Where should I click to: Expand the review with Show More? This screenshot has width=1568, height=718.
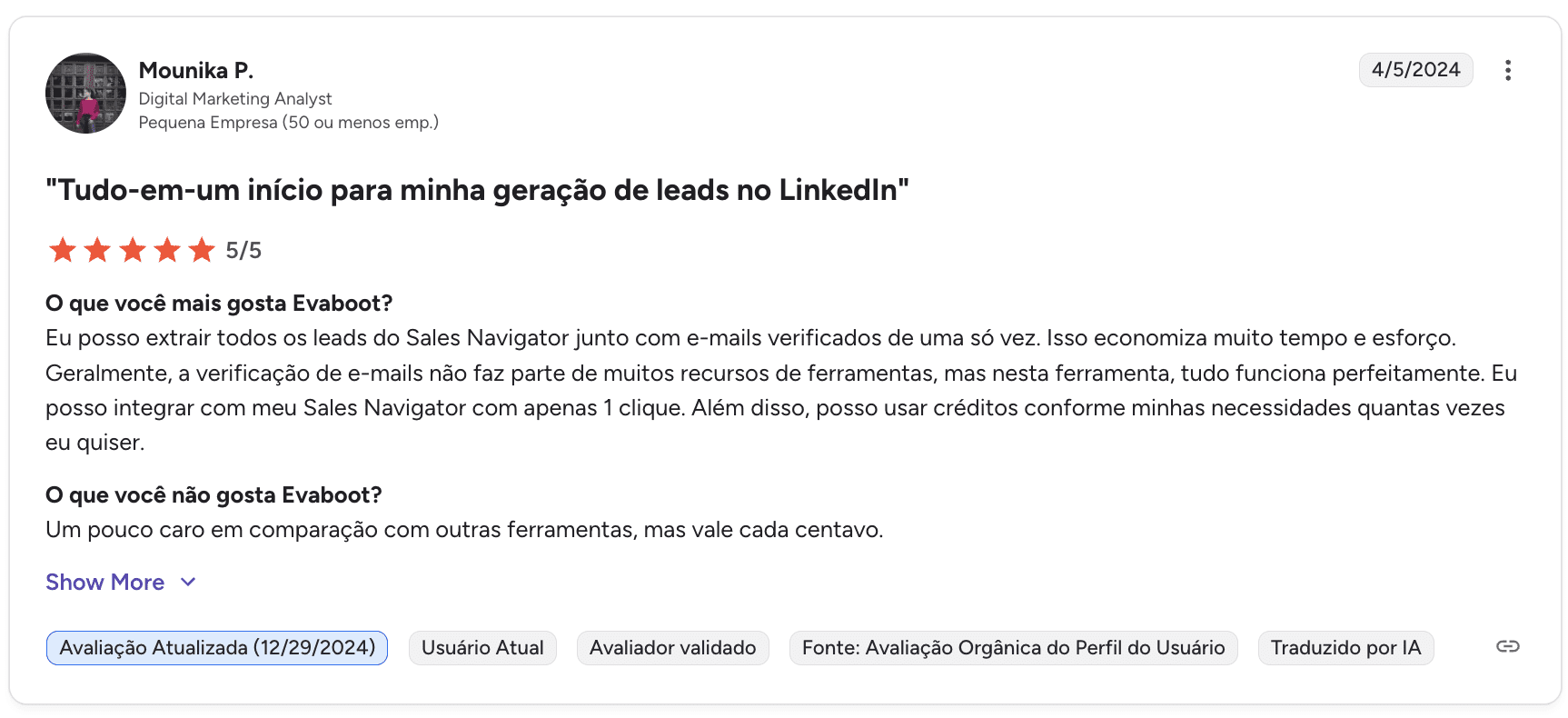[x=105, y=583]
